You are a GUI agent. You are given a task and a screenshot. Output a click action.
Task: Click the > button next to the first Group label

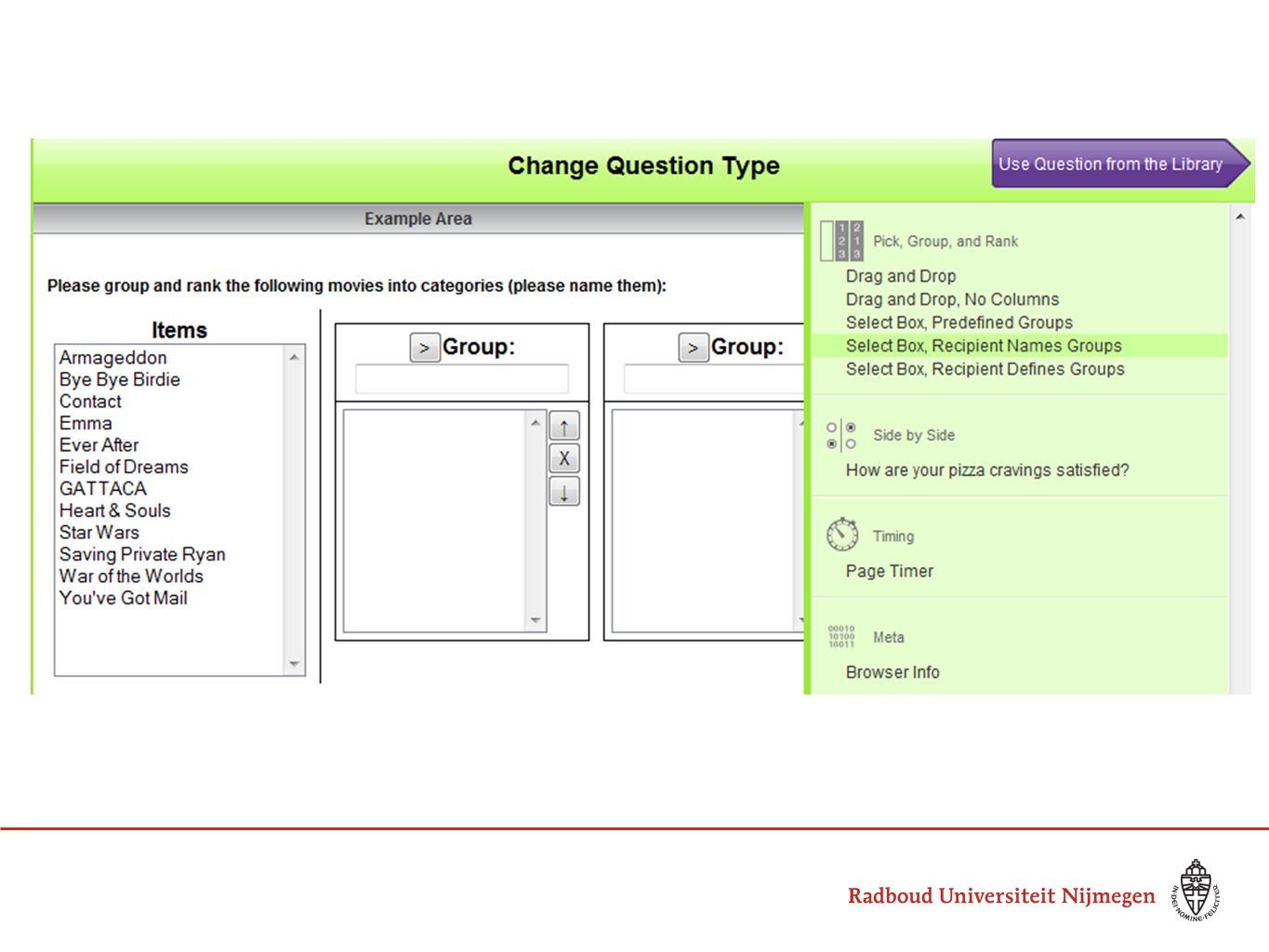[x=425, y=348]
